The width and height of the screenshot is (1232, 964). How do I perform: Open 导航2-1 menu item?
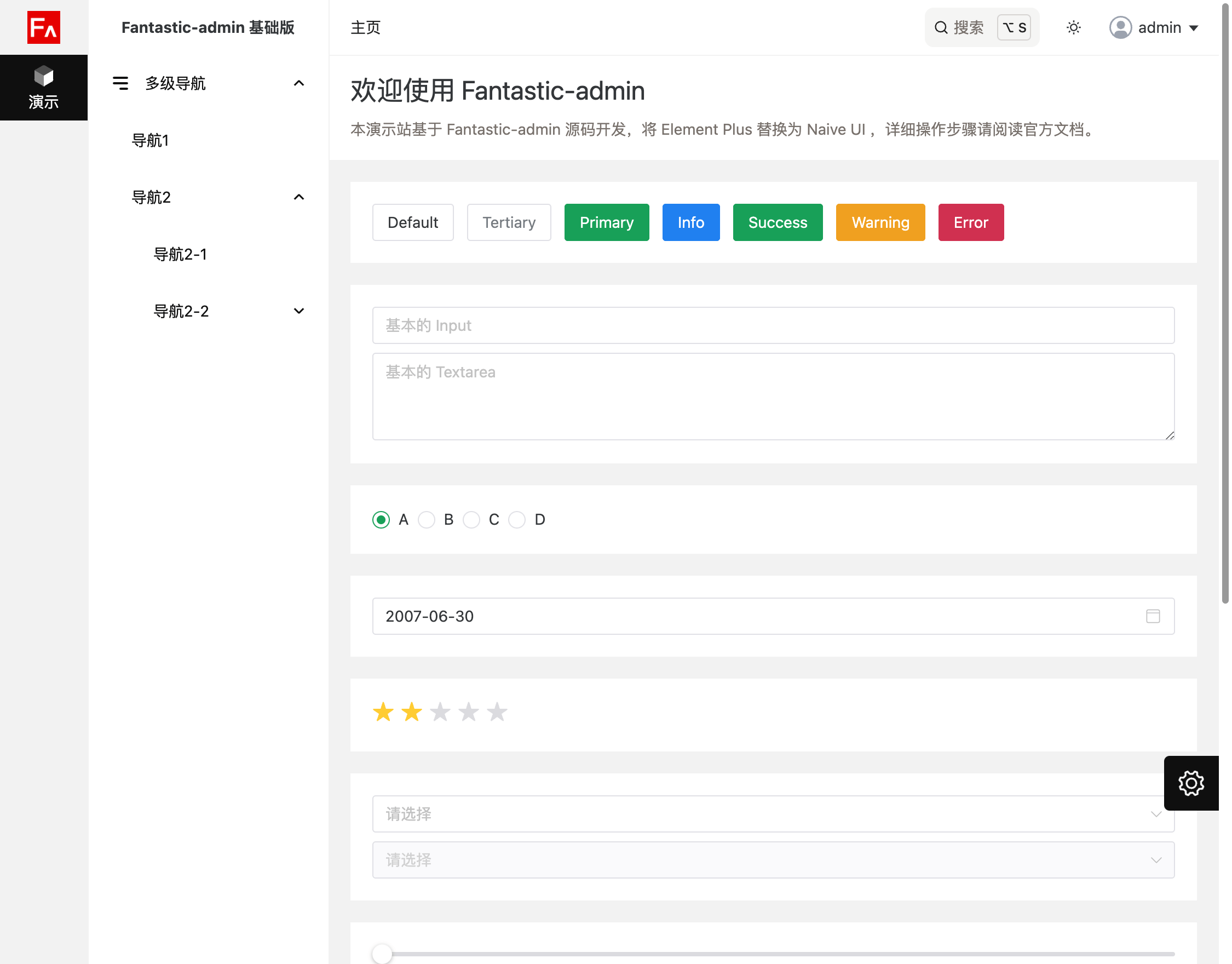(x=181, y=255)
